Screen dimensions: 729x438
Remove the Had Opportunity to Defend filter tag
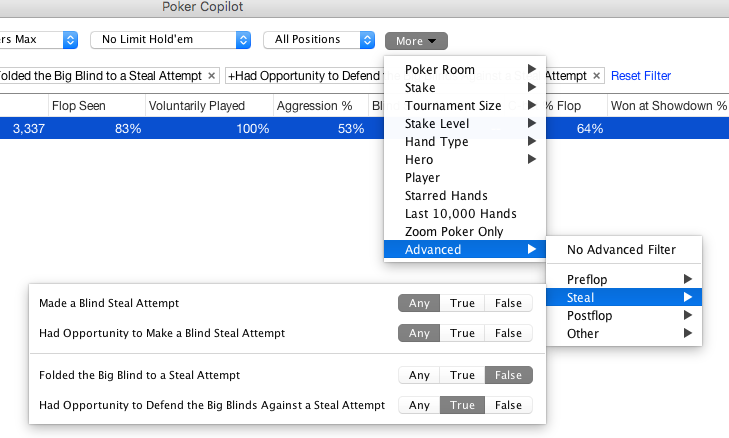[596, 76]
